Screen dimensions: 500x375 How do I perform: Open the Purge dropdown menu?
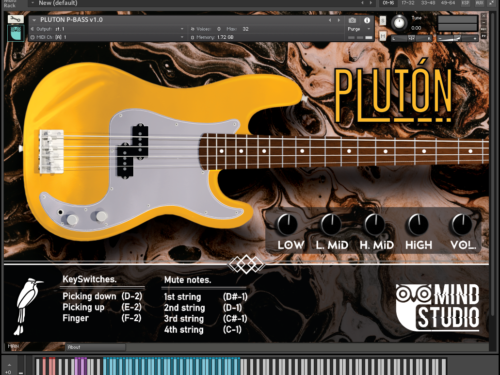tap(359, 29)
